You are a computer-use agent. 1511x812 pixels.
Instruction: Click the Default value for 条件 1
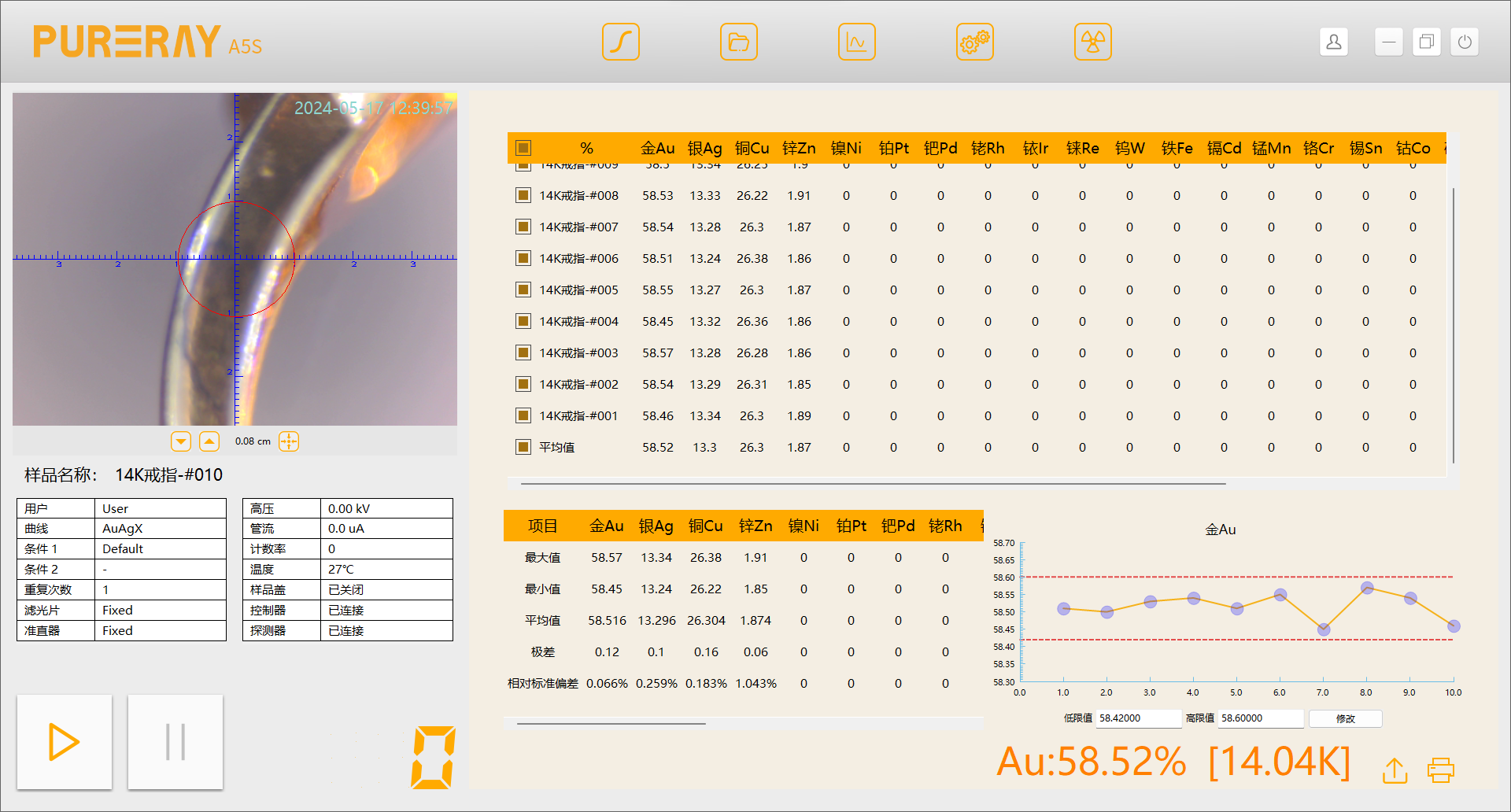click(161, 549)
